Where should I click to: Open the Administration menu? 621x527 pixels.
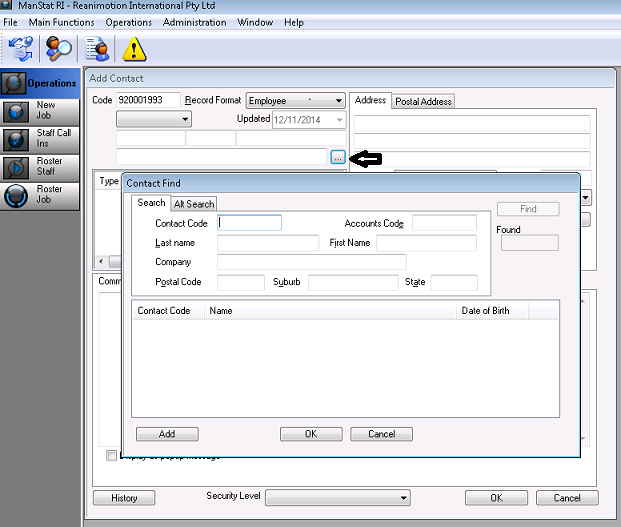[194, 22]
